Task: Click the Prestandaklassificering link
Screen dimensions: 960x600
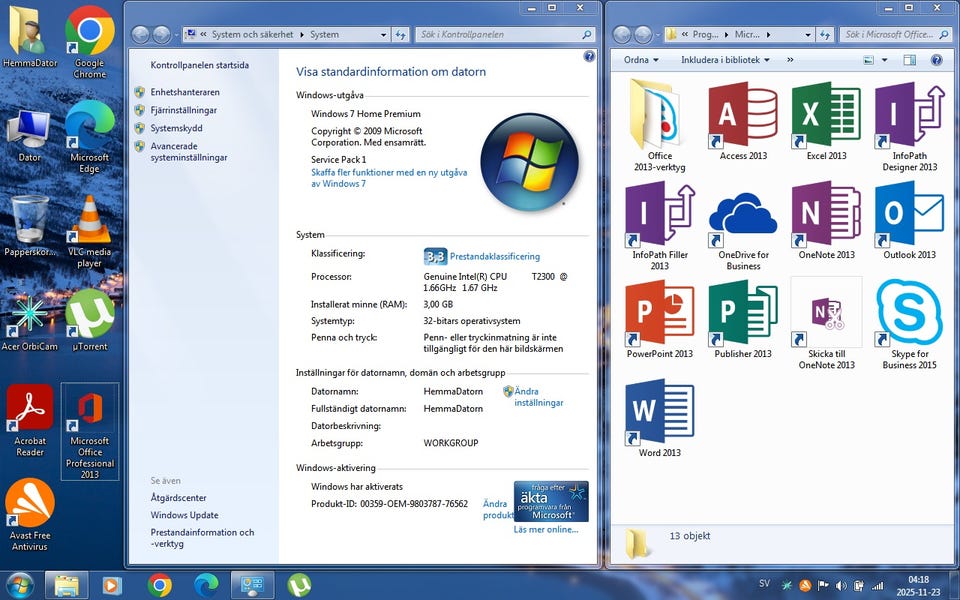Action: pyautogui.click(x=494, y=256)
